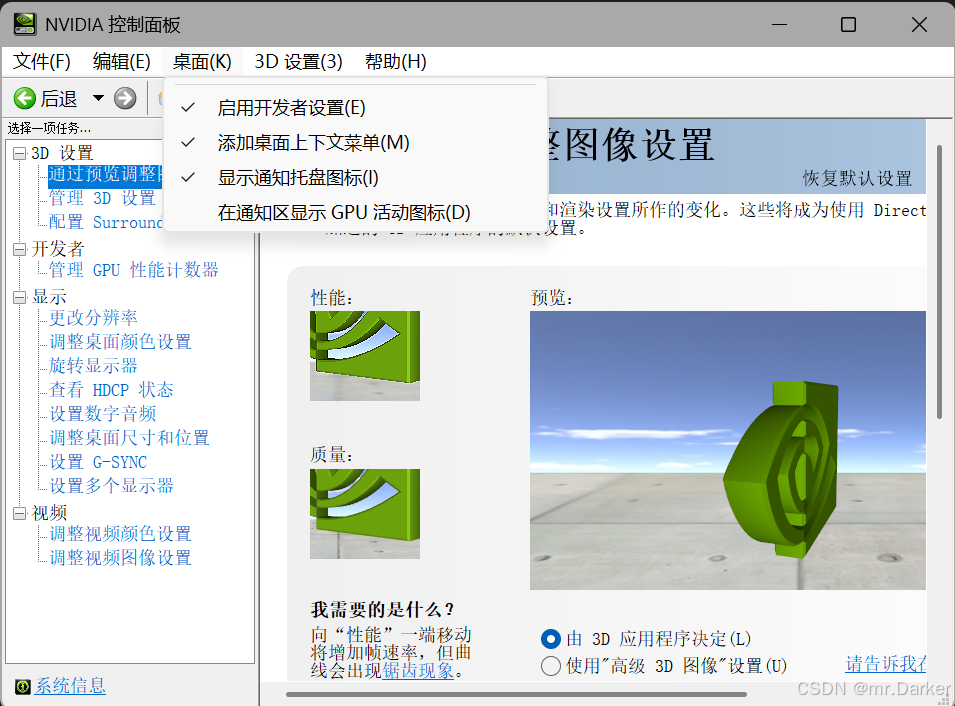Open 调整桌面尺寸和位置 page

129,438
